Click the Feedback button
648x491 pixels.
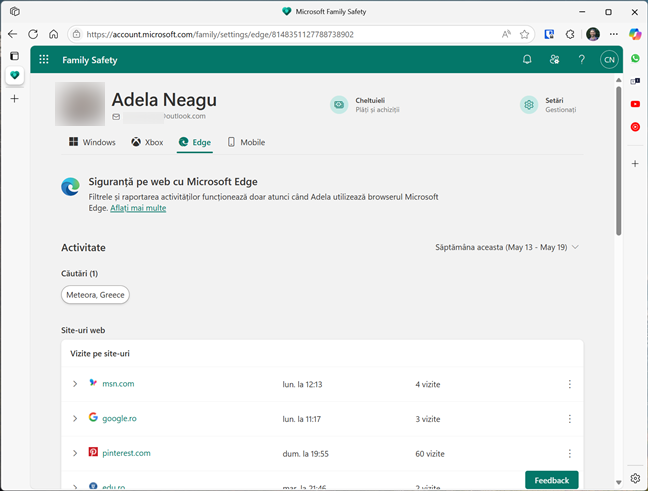point(552,480)
